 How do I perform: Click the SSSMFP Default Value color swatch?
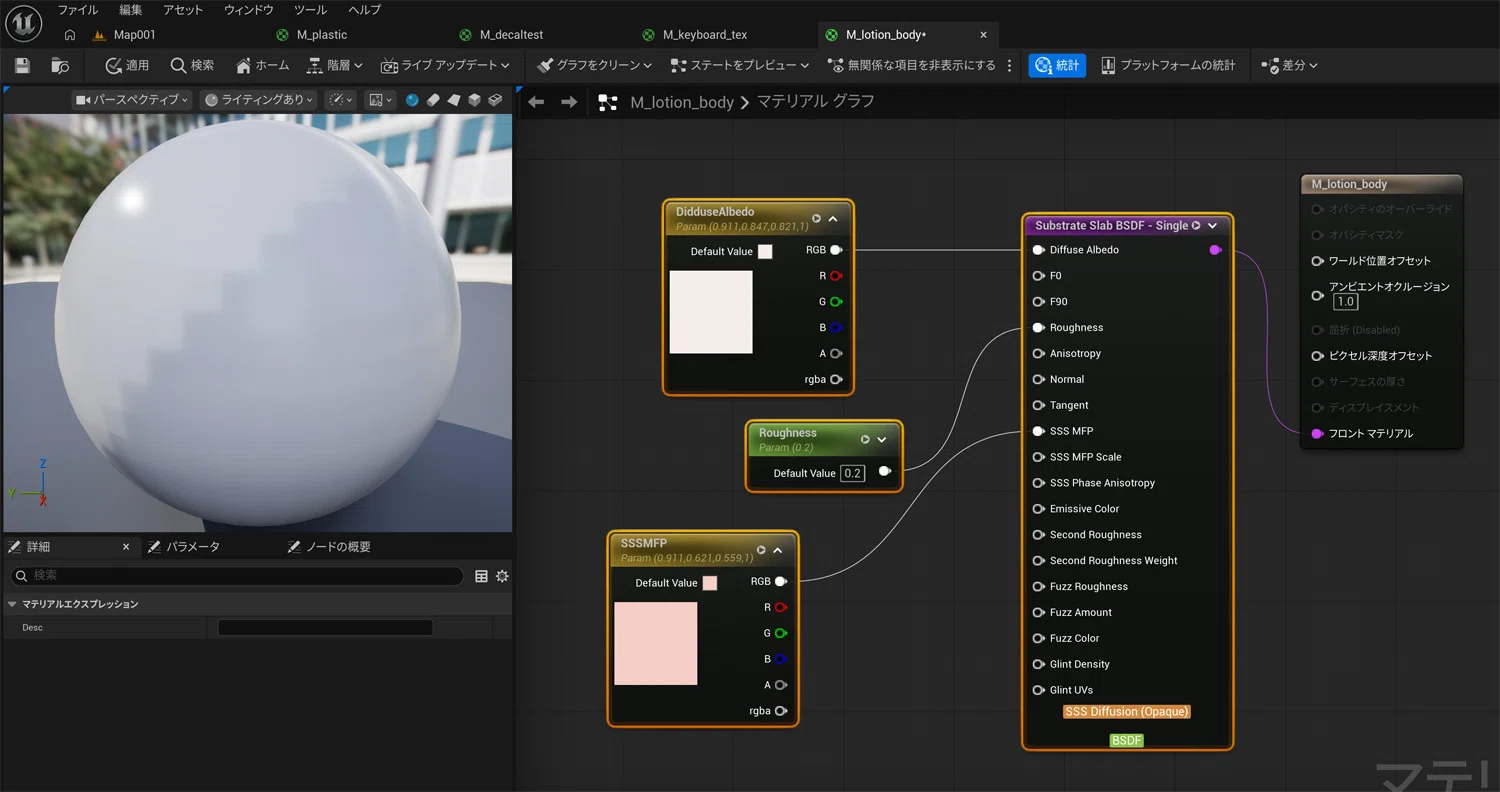[710, 583]
